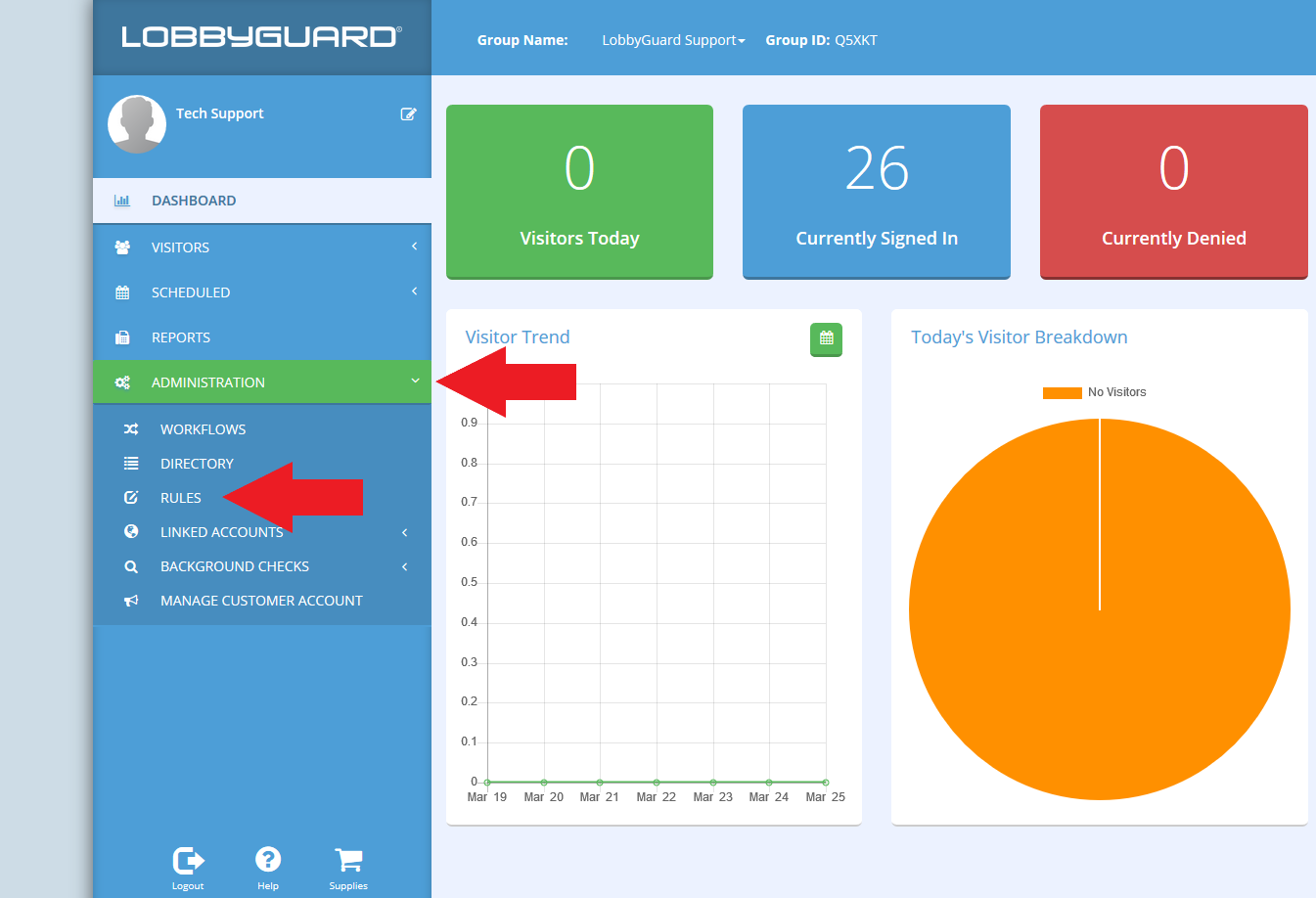The height and width of the screenshot is (898, 1316).
Task: Click the Help text label
Action: coord(268,886)
